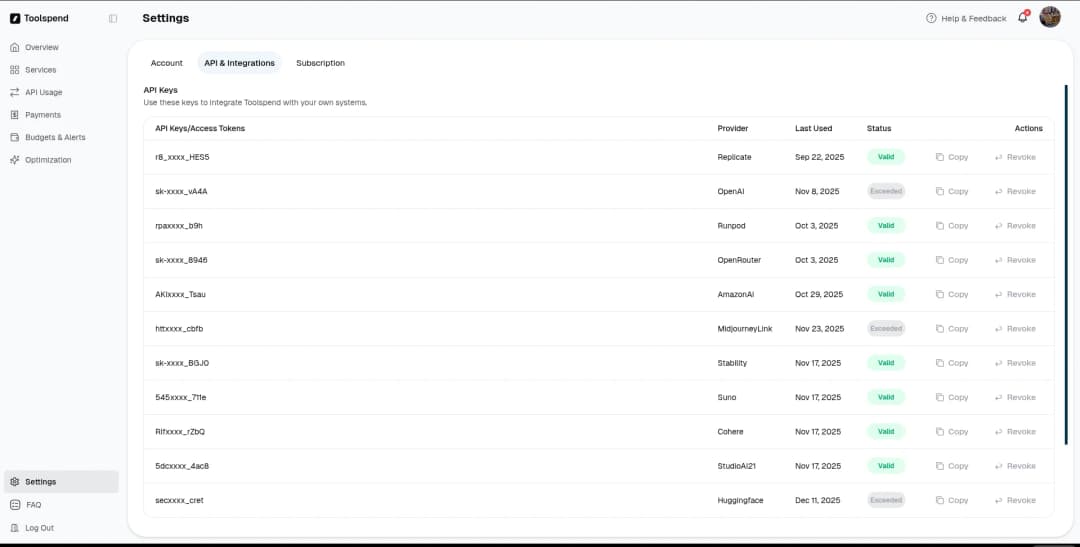Viewport: 1080px width, 547px height.
Task: Click the Toolspend logo icon
Action: (15, 19)
